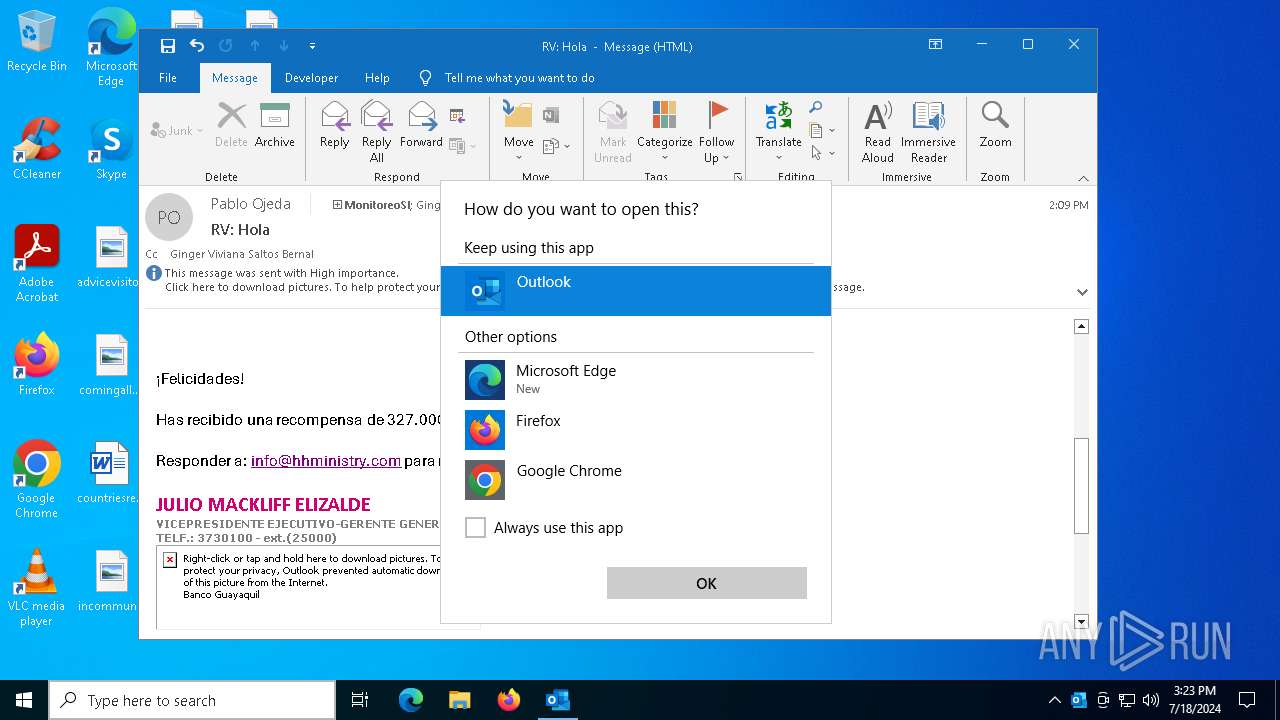Click the message vertical scrollbar thumb
Viewport: 1280px width, 720px height.
pos(1081,486)
